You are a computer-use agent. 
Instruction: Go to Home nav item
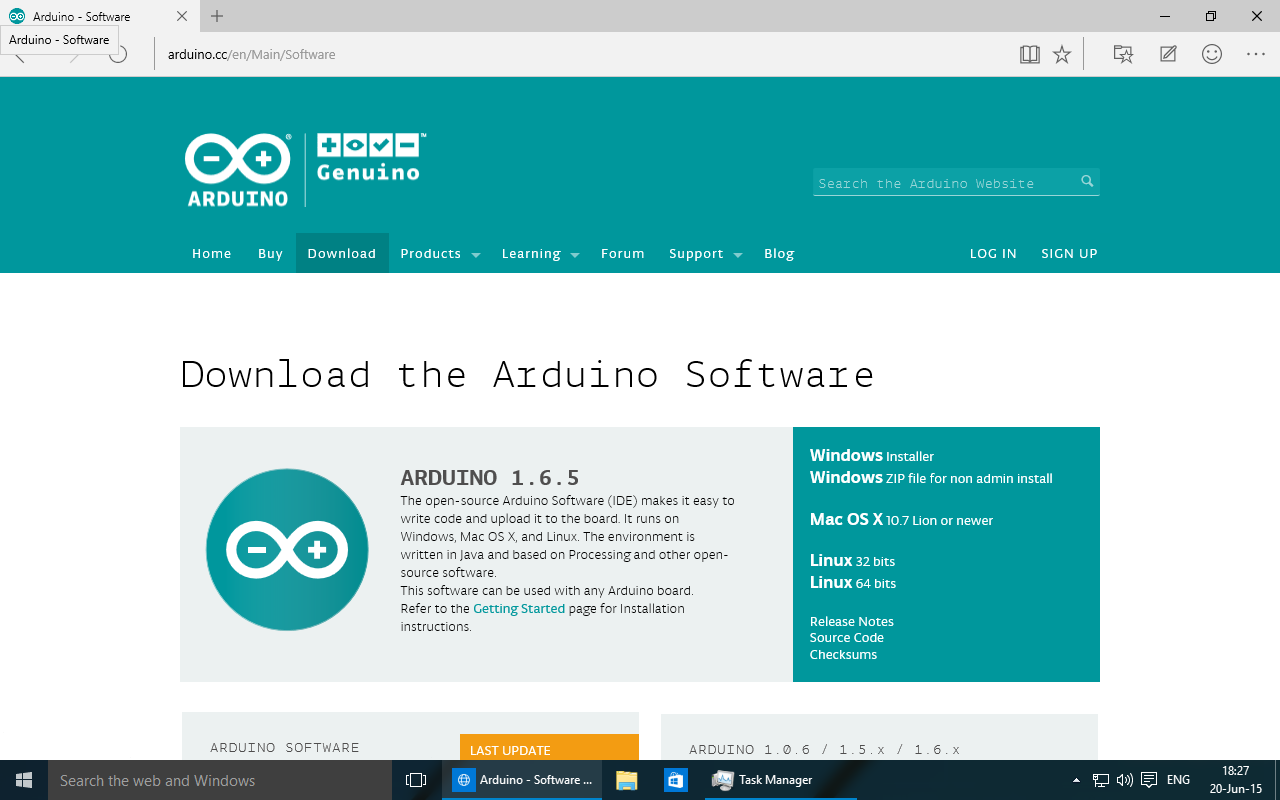point(212,254)
